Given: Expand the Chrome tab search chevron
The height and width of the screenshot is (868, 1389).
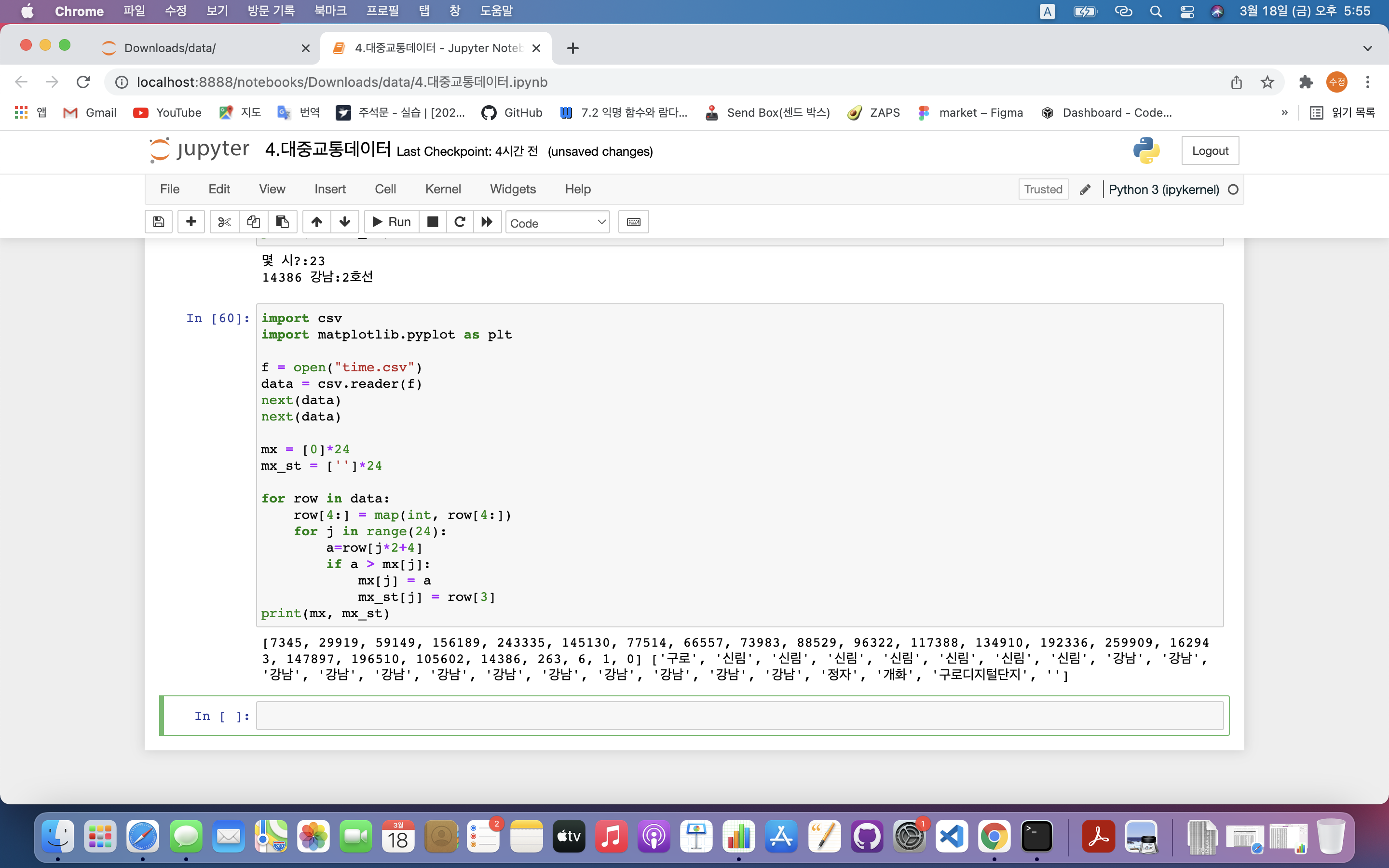Looking at the screenshot, I should [x=1367, y=48].
